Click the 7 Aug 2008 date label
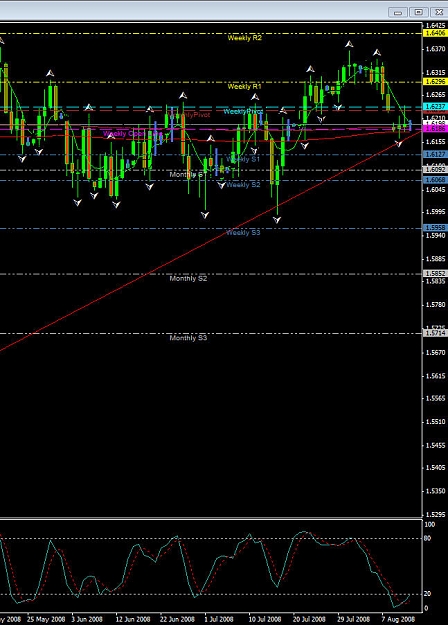448x625 pixels. click(398, 619)
